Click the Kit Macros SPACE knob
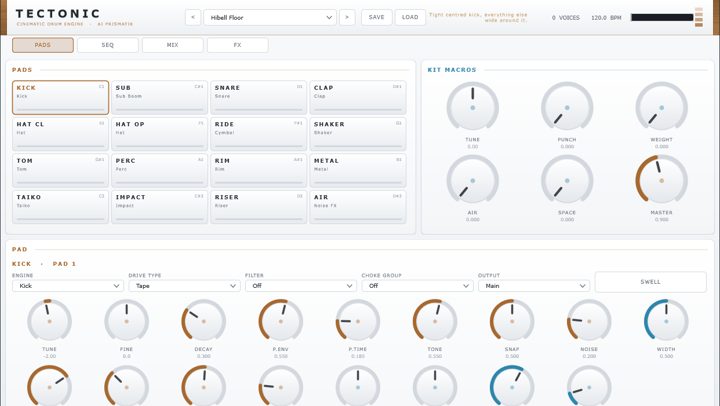Screen dimensions: 720x406 [567, 180]
